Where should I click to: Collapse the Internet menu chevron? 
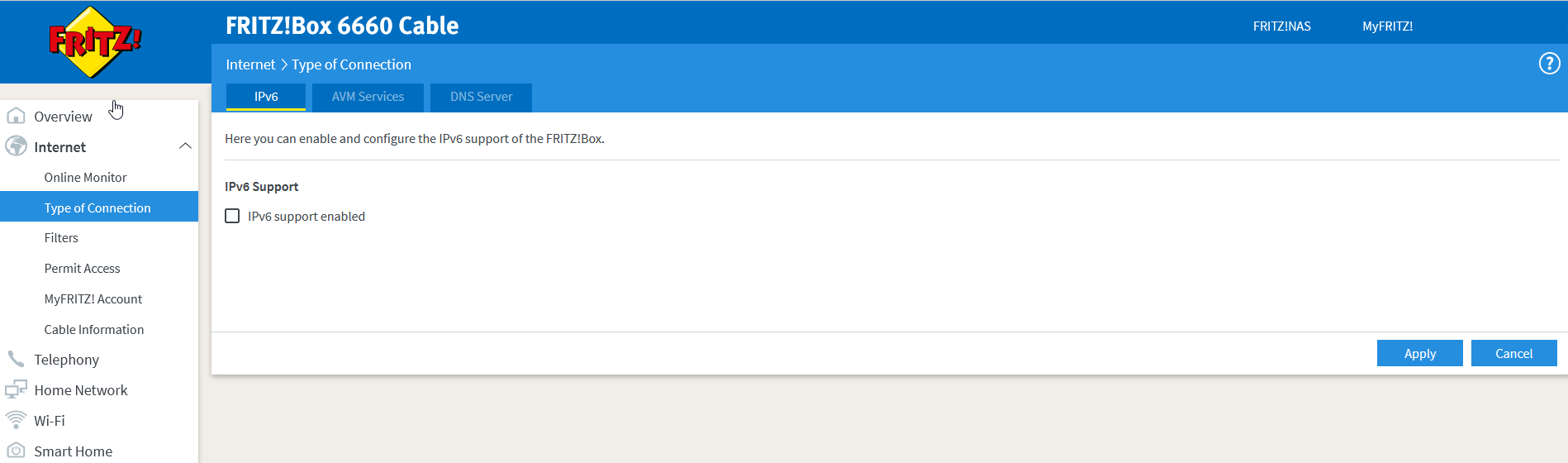(x=185, y=146)
